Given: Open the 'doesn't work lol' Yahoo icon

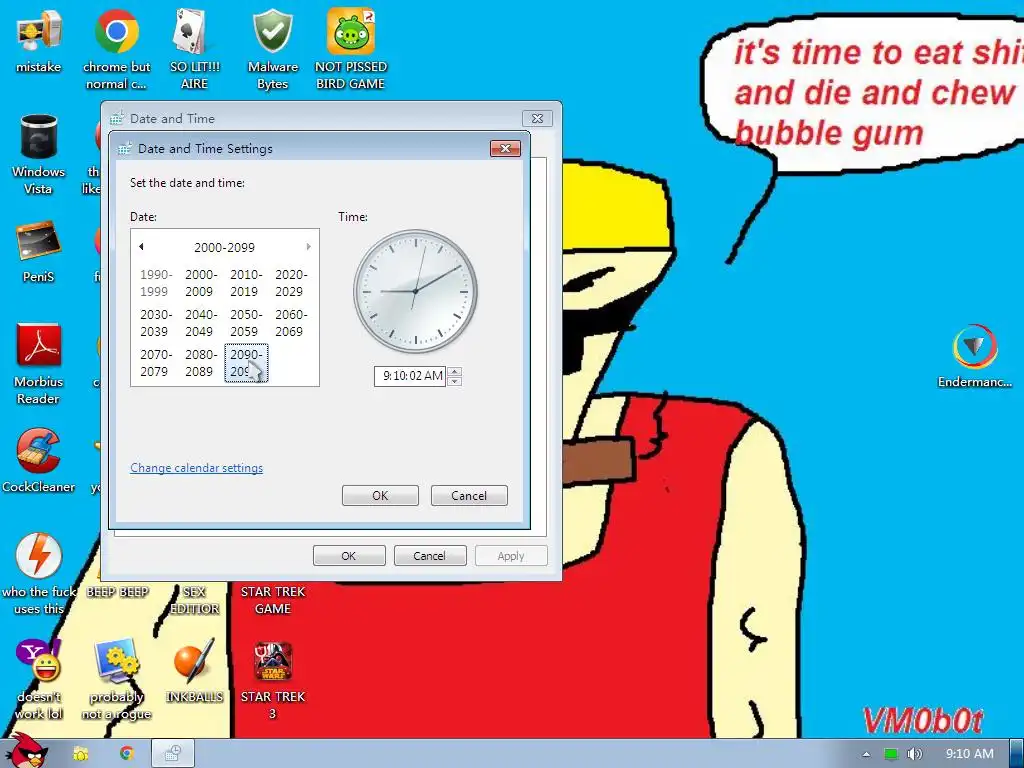Looking at the screenshot, I should 39,679.
